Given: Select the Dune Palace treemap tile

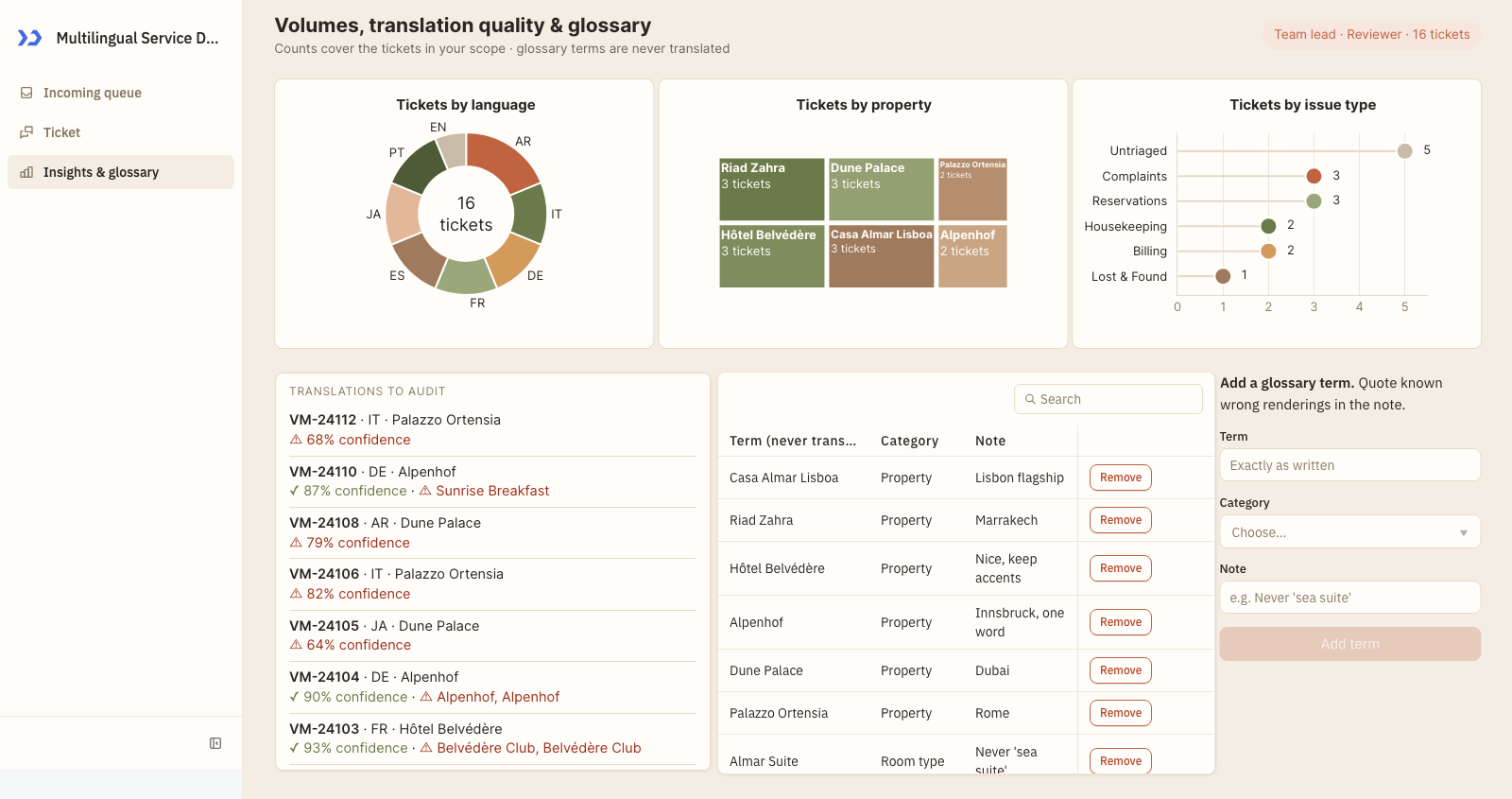Looking at the screenshot, I should [x=882, y=189].
